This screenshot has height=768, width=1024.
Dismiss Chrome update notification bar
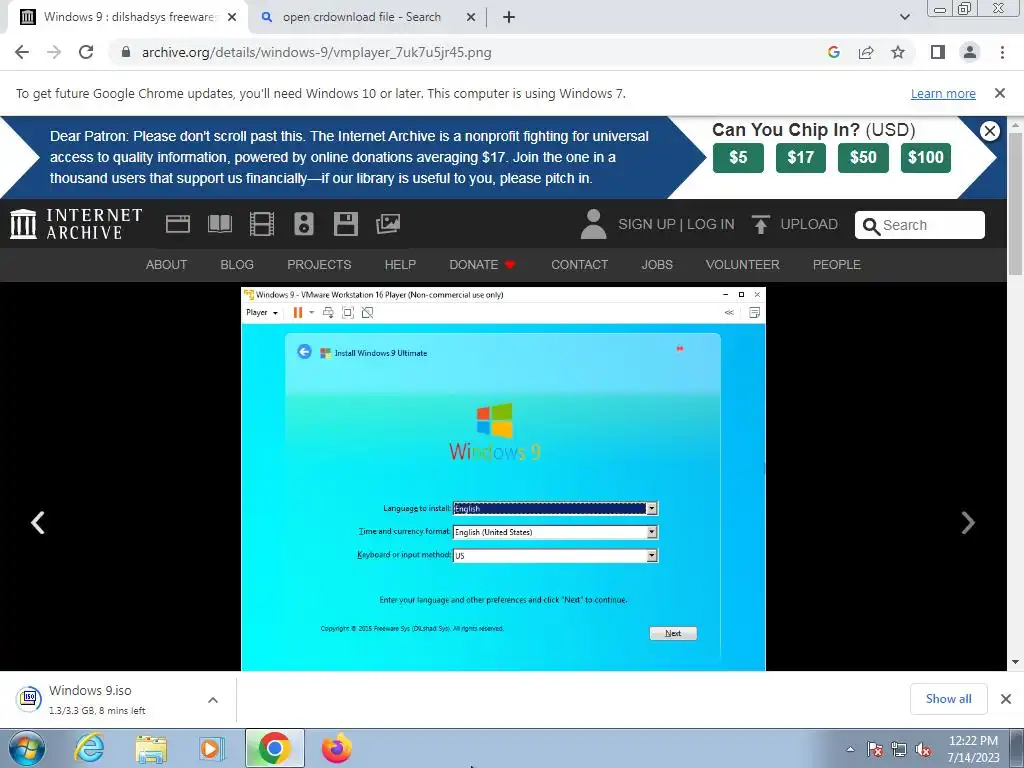click(999, 93)
